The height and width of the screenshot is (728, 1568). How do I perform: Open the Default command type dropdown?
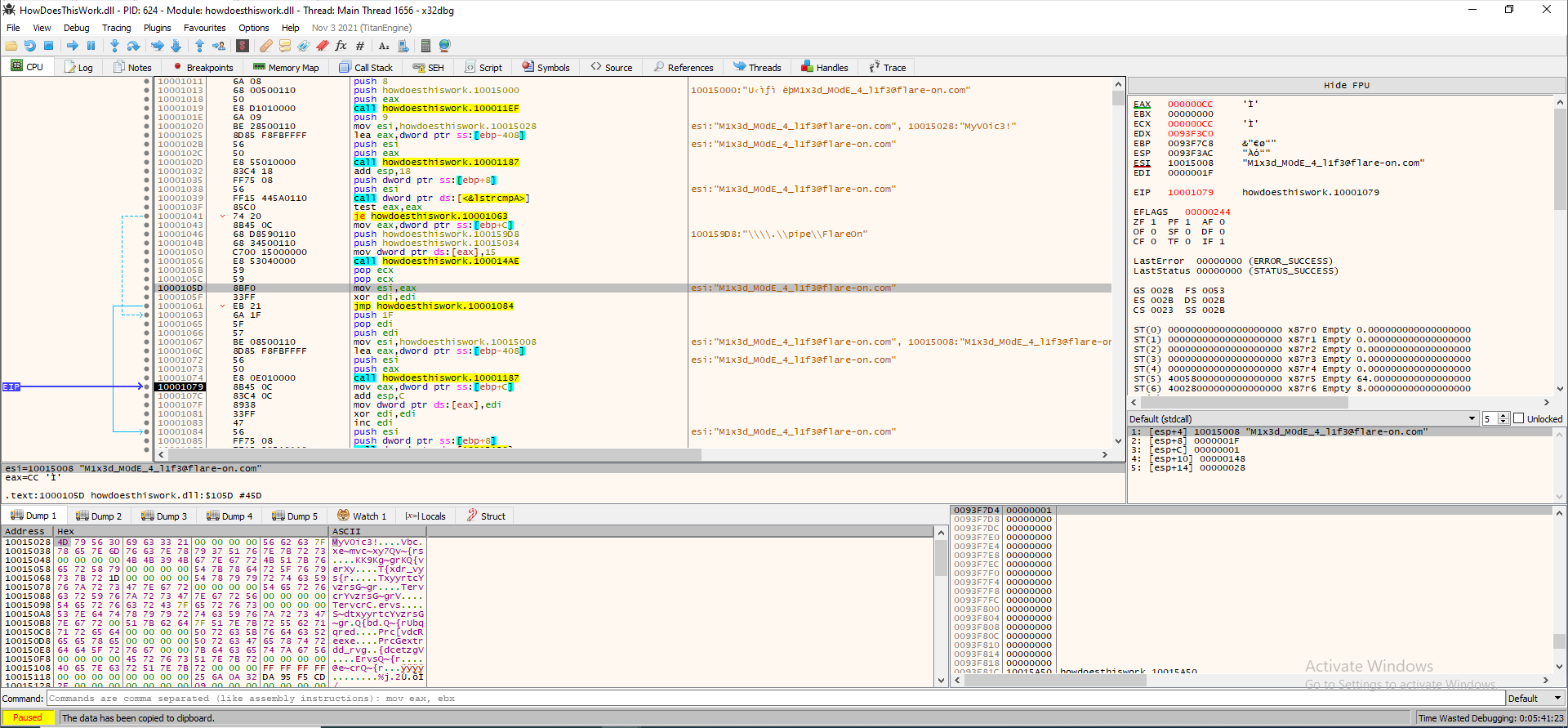click(1535, 699)
